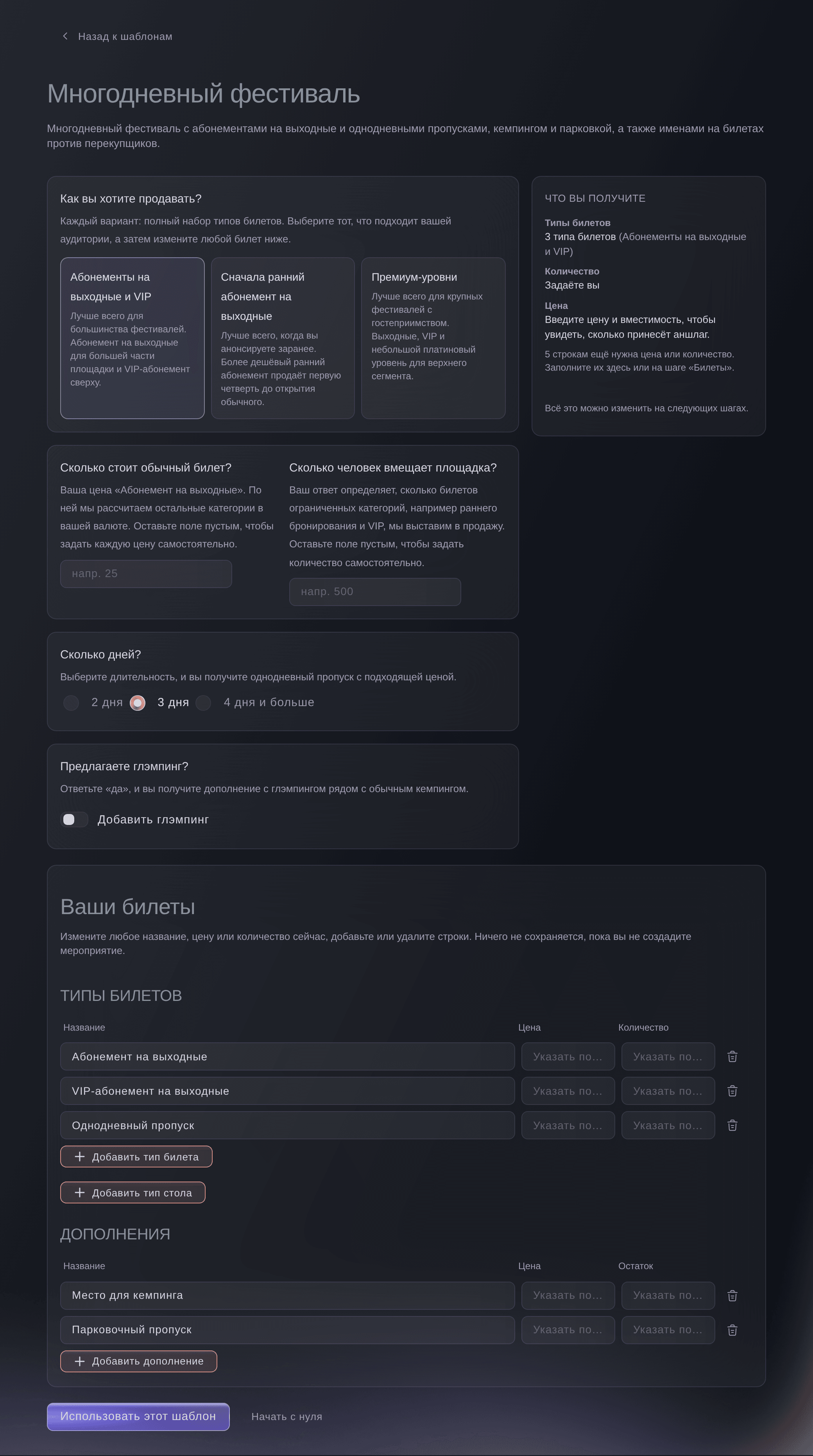Choose the Сначала ранний абонемент card
Image resolution: width=813 pixels, height=1456 pixels.
tap(283, 338)
